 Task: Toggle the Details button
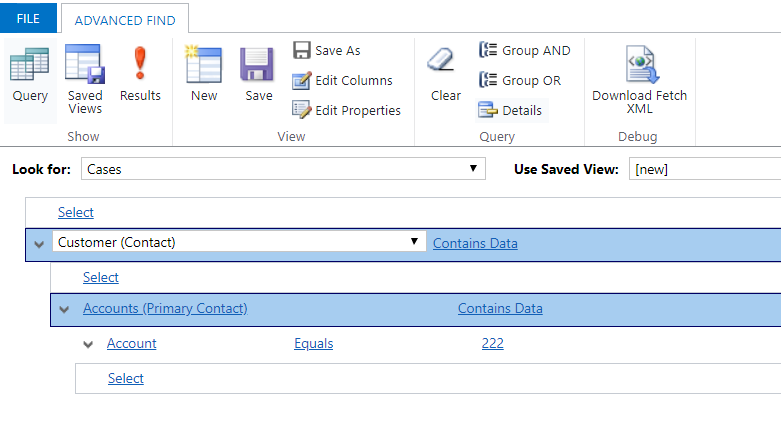(511, 110)
